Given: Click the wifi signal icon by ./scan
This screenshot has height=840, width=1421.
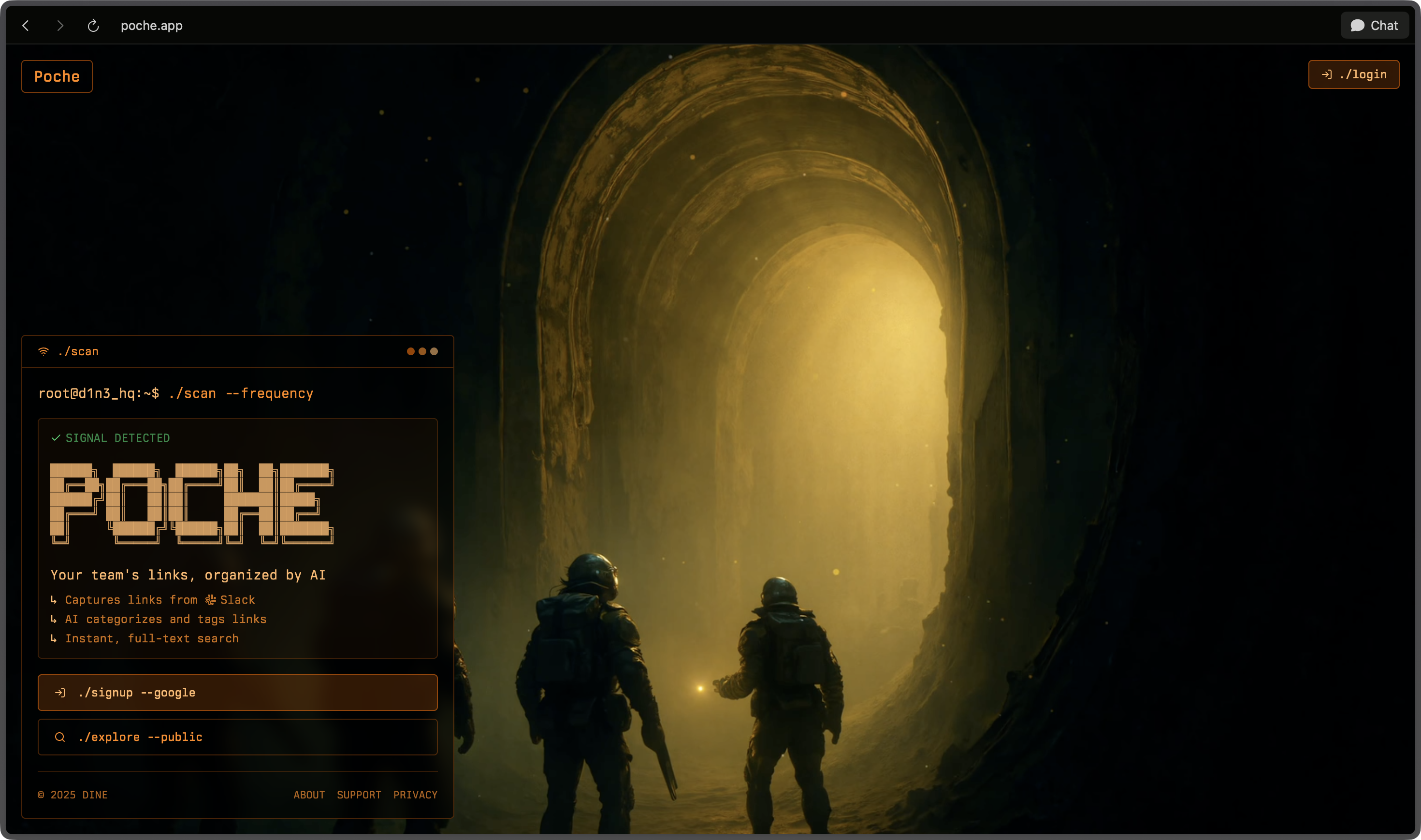Looking at the screenshot, I should pos(43,351).
